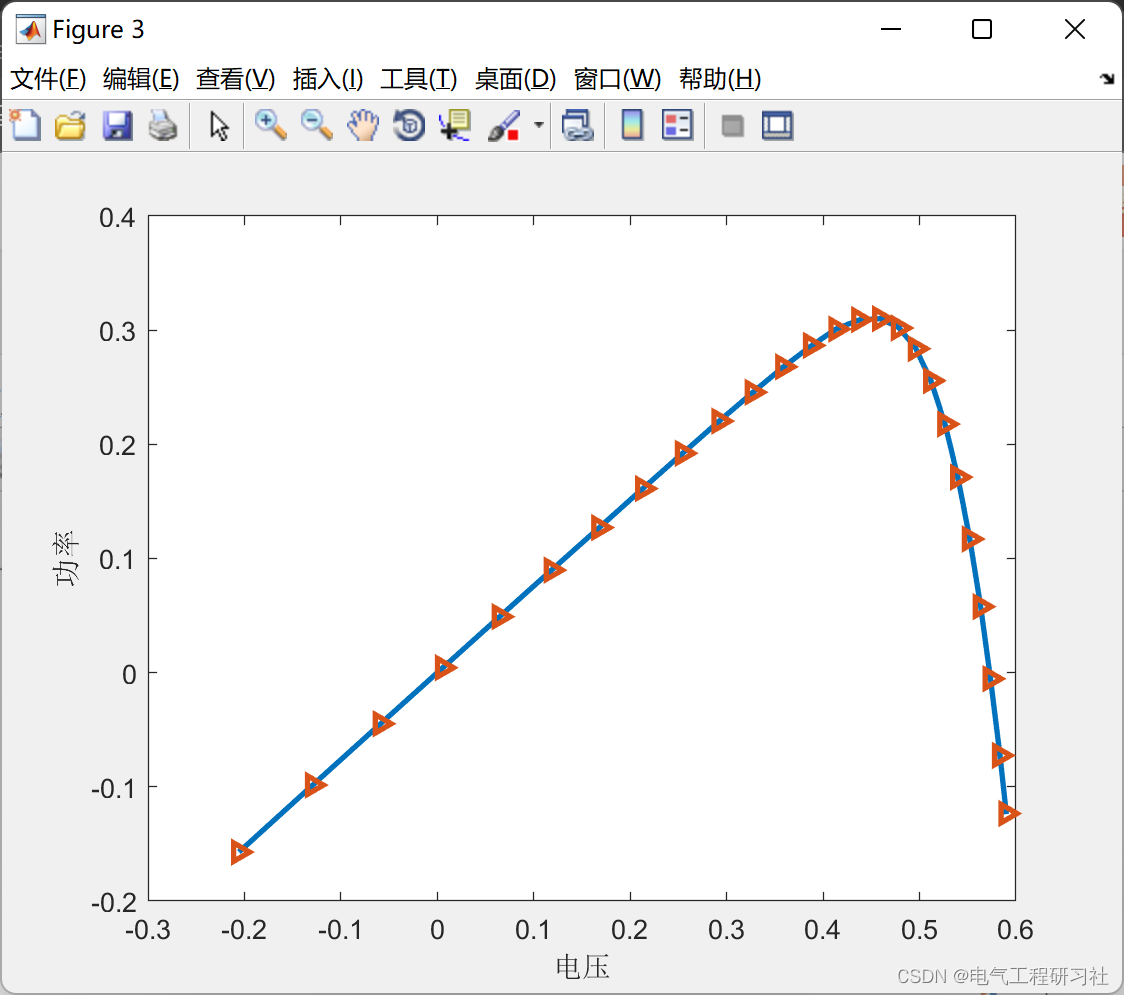Enable the Pan hand tool

click(x=363, y=126)
